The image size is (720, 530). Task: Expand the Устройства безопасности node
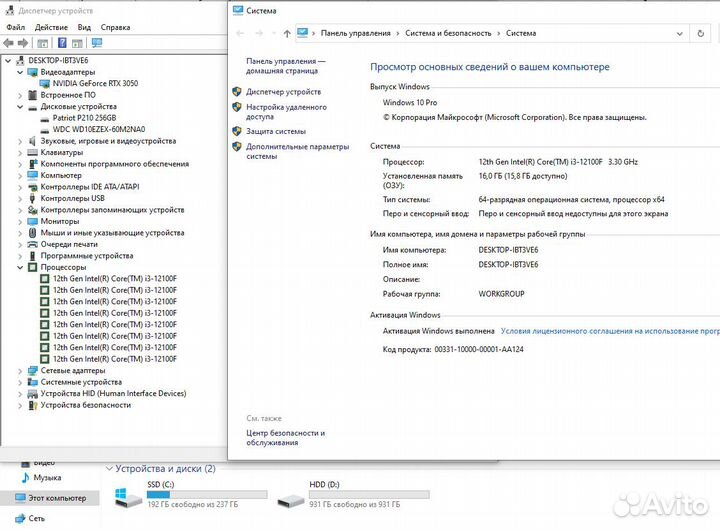(20, 406)
